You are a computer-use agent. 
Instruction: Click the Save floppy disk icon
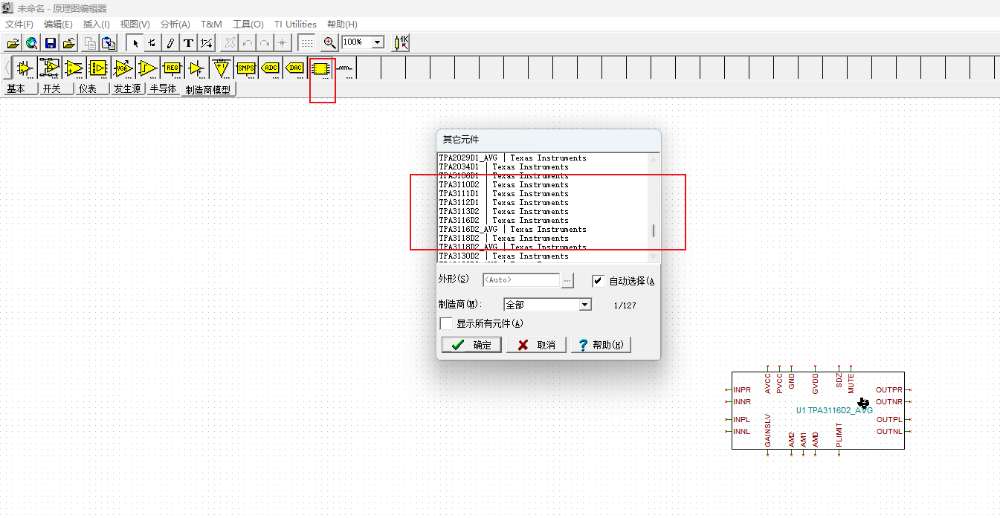click(50, 43)
